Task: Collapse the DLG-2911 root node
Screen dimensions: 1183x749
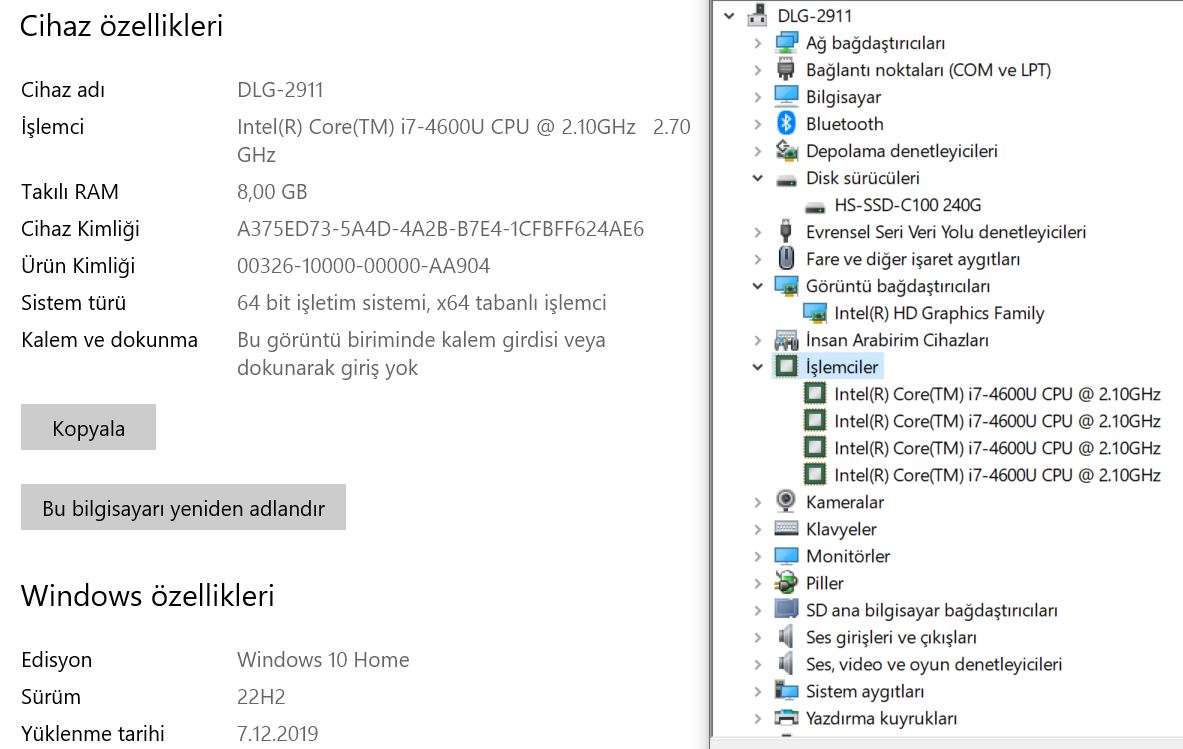Action: coord(729,16)
